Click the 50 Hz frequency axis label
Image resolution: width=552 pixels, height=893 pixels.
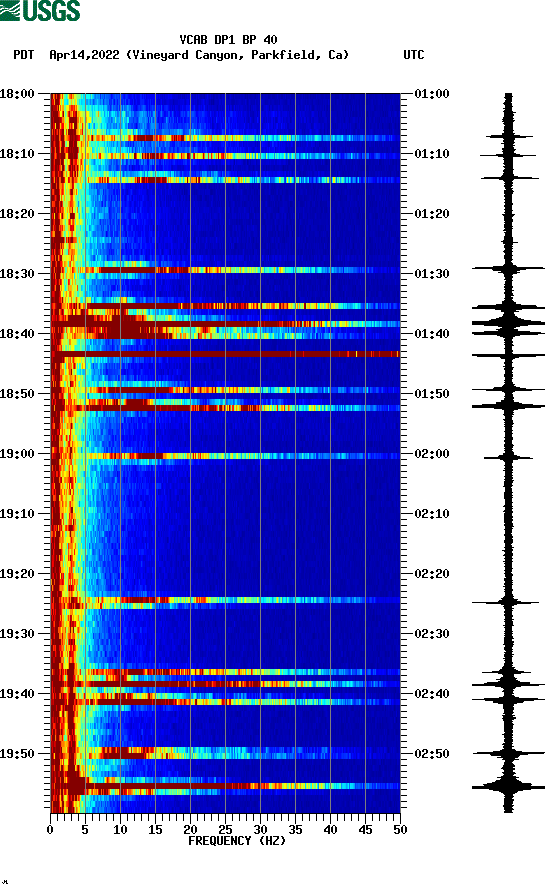coord(400,830)
